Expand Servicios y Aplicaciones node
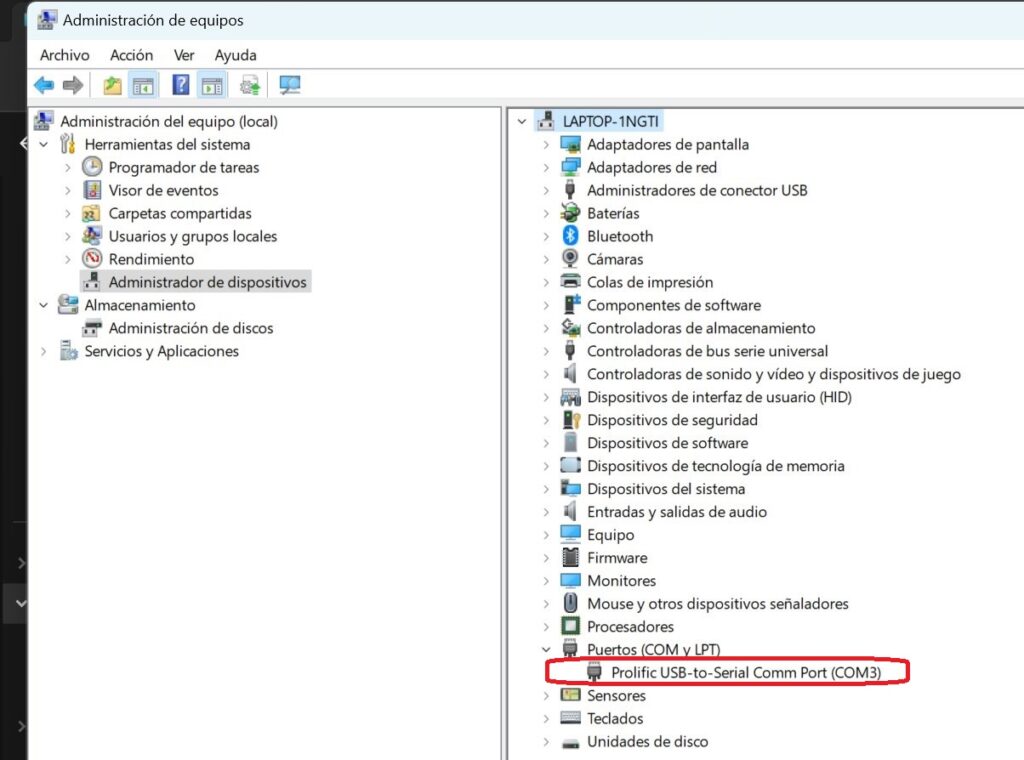 (x=44, y=351)
